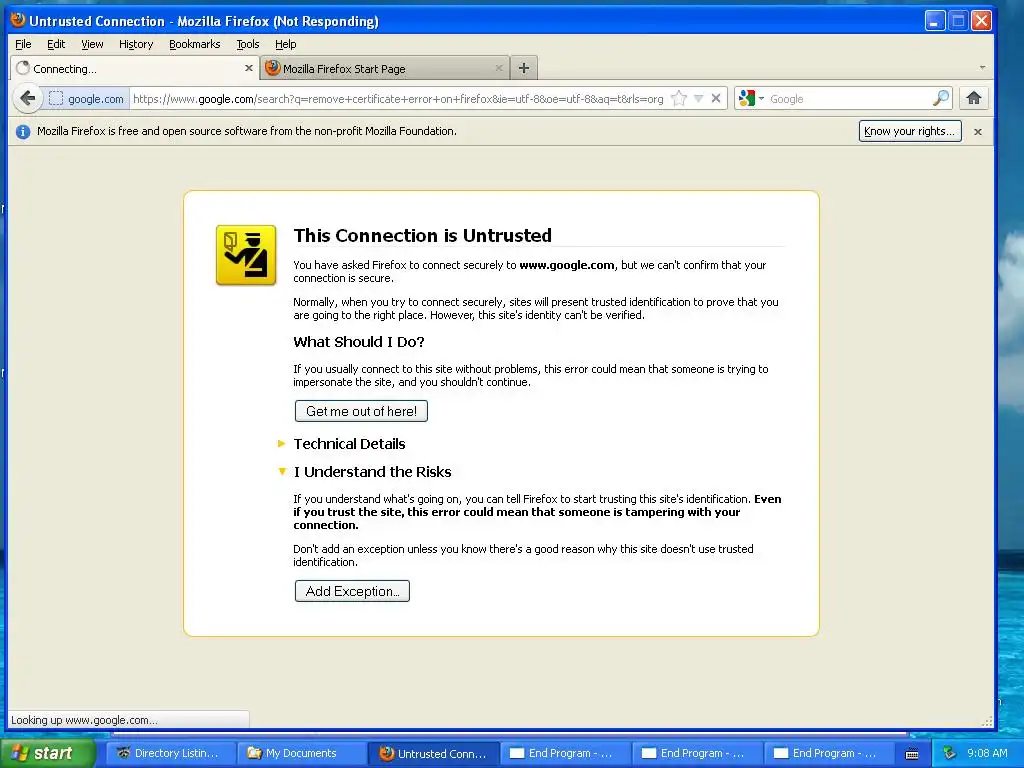1024x768 pixels.
Task: Open the list all tabs dropdown
Action: [x=982, y=68]
